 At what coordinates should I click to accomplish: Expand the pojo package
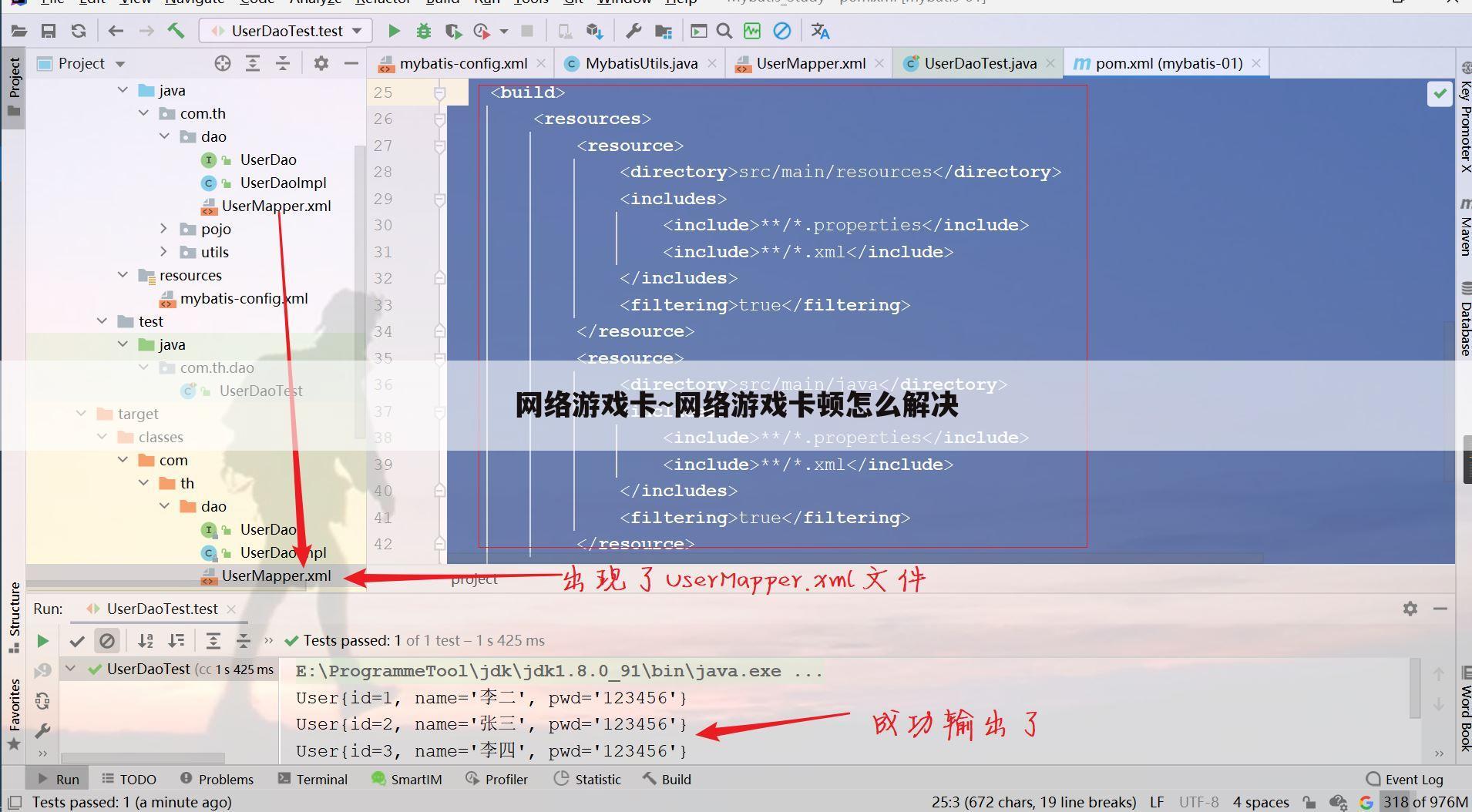tap(163, 229)
